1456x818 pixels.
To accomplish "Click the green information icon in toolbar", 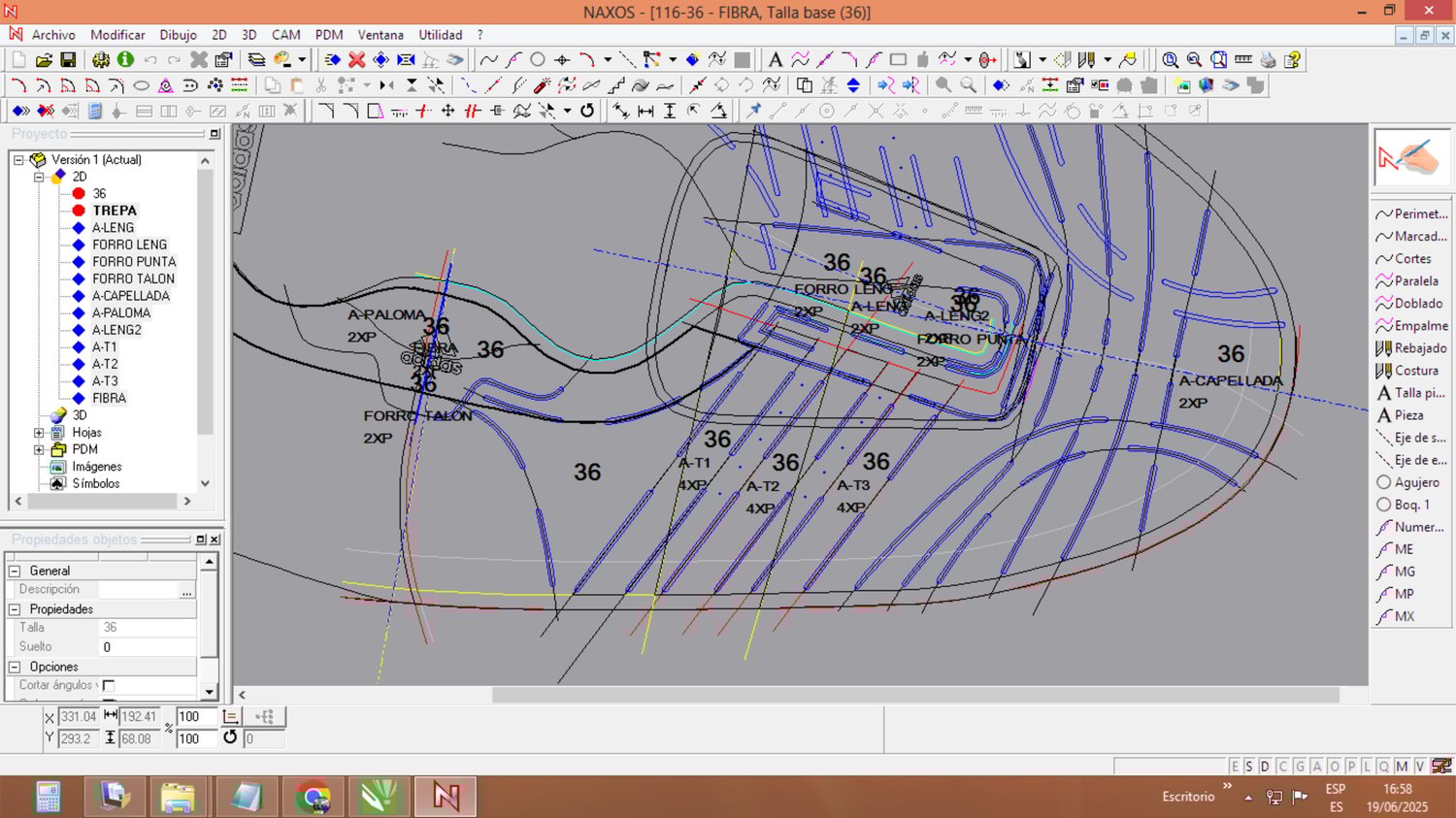I will coord(125,60).
